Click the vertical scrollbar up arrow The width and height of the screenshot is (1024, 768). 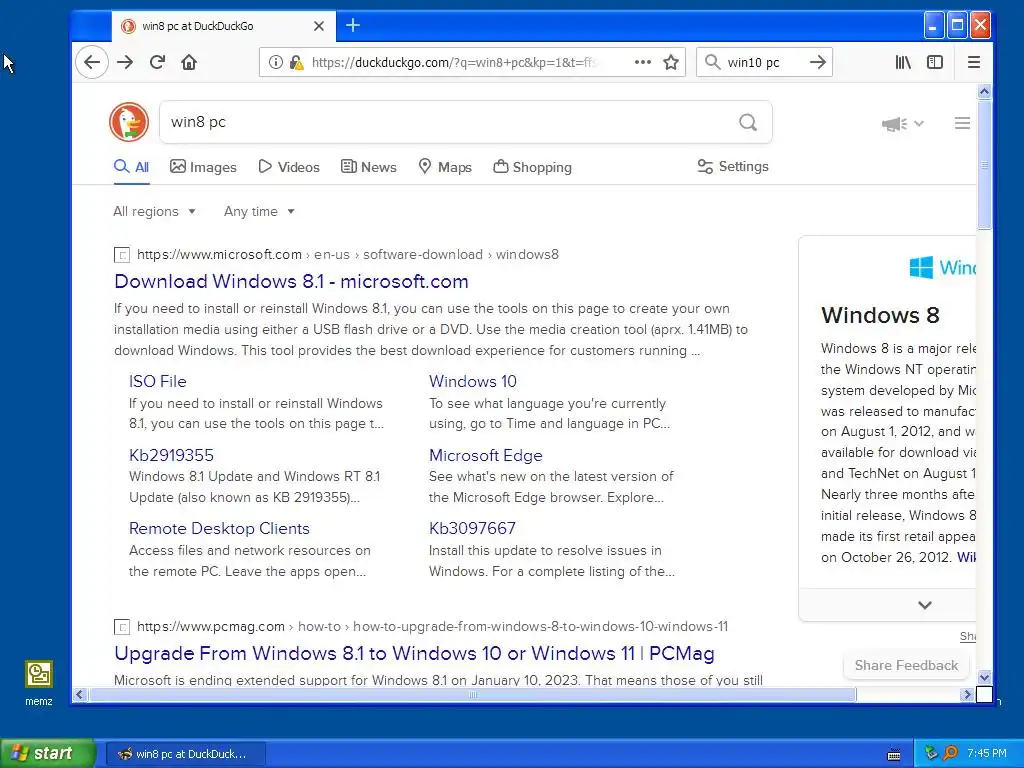tap(984, 91)
